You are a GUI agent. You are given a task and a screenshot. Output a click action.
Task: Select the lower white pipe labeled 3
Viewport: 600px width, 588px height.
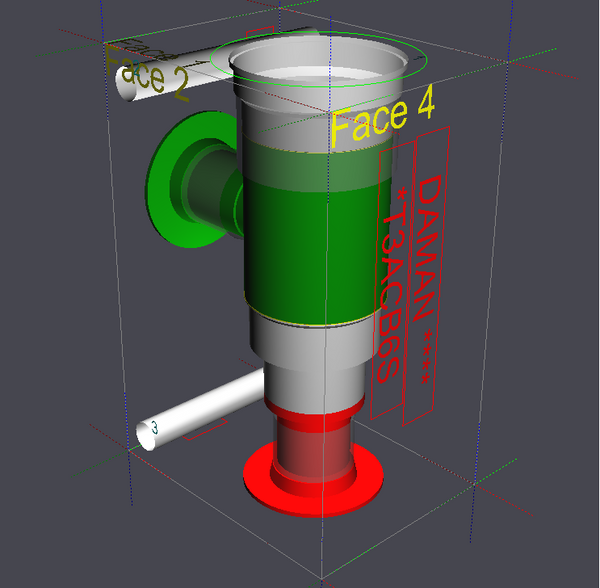pos(201,409)
